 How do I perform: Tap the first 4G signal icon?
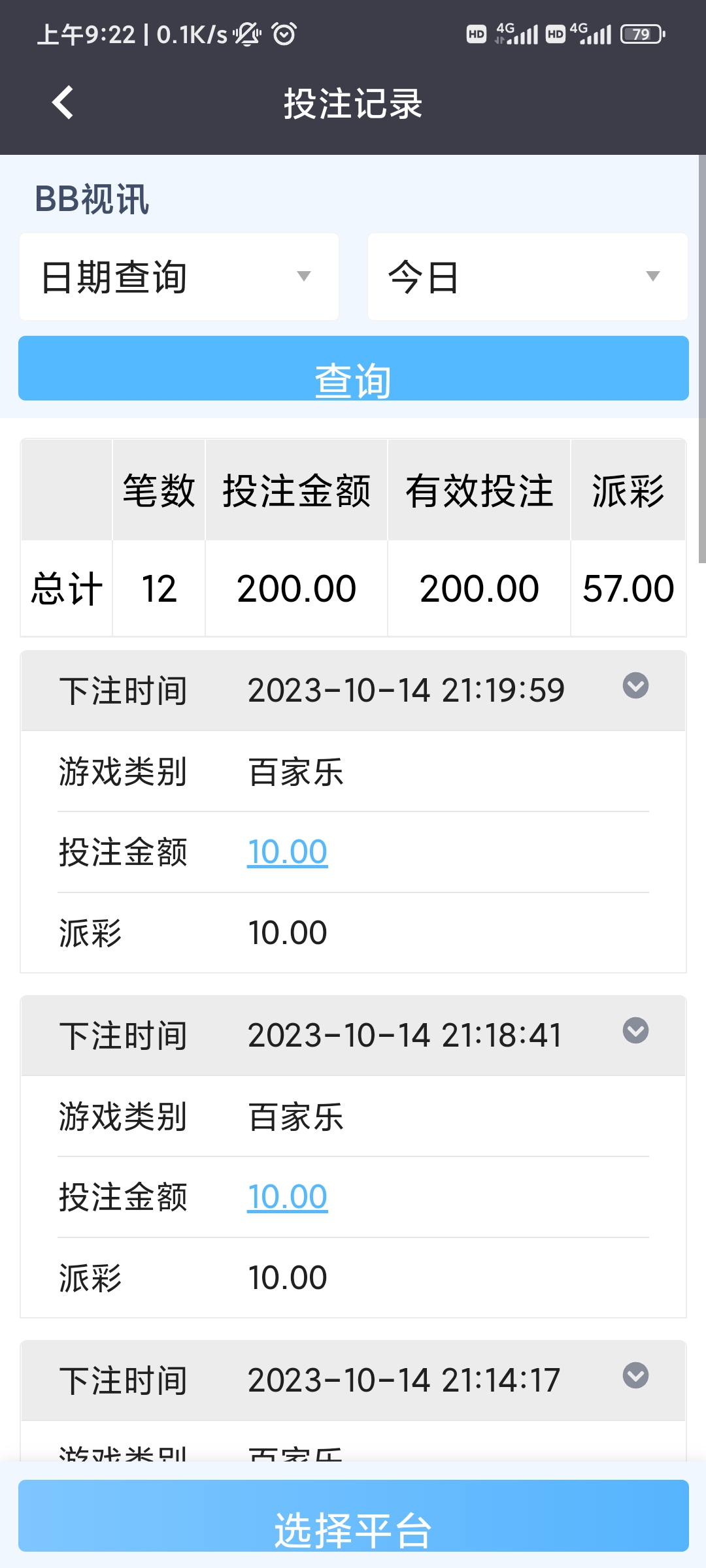[516, 33]
